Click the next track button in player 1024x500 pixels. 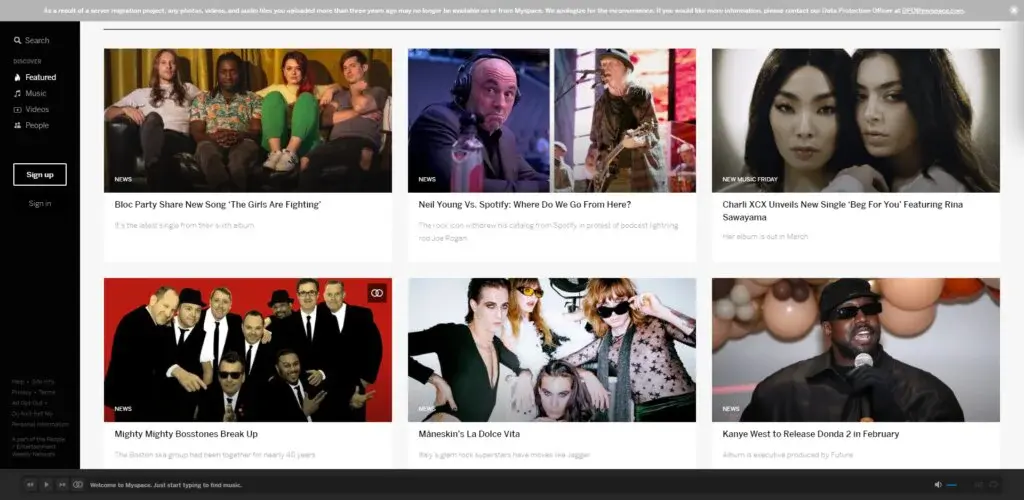(x=62, y=484)
